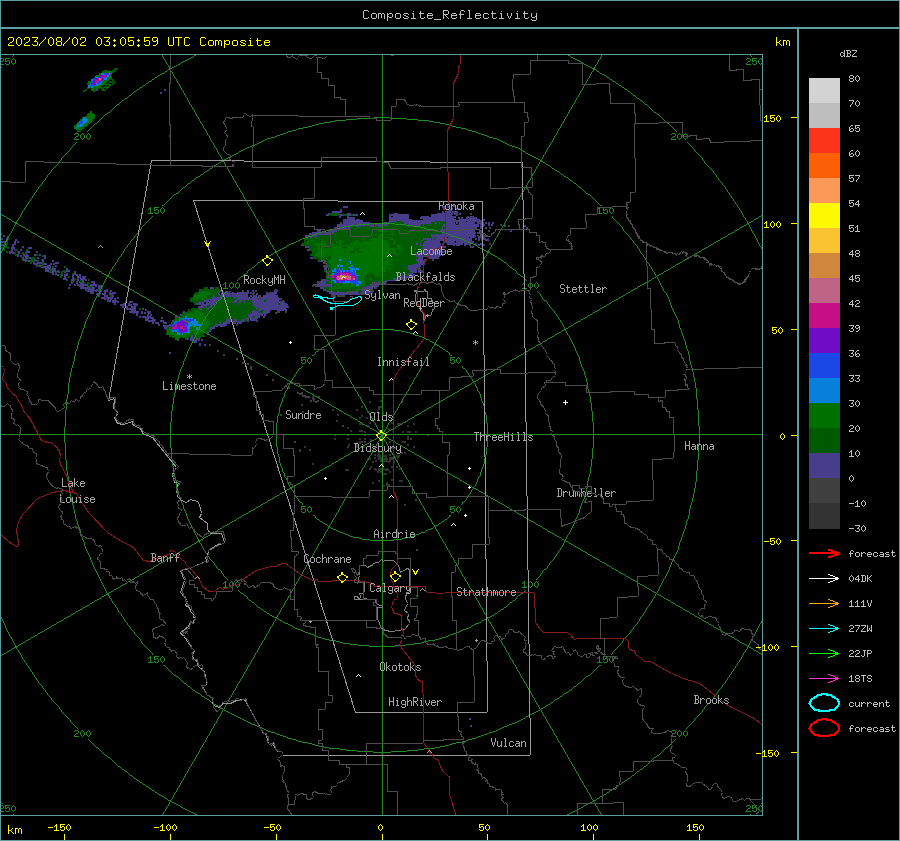The height and width of the screenshot is (841, 900).
Task: Click the RedDeer city label
Action: (424, 303)
